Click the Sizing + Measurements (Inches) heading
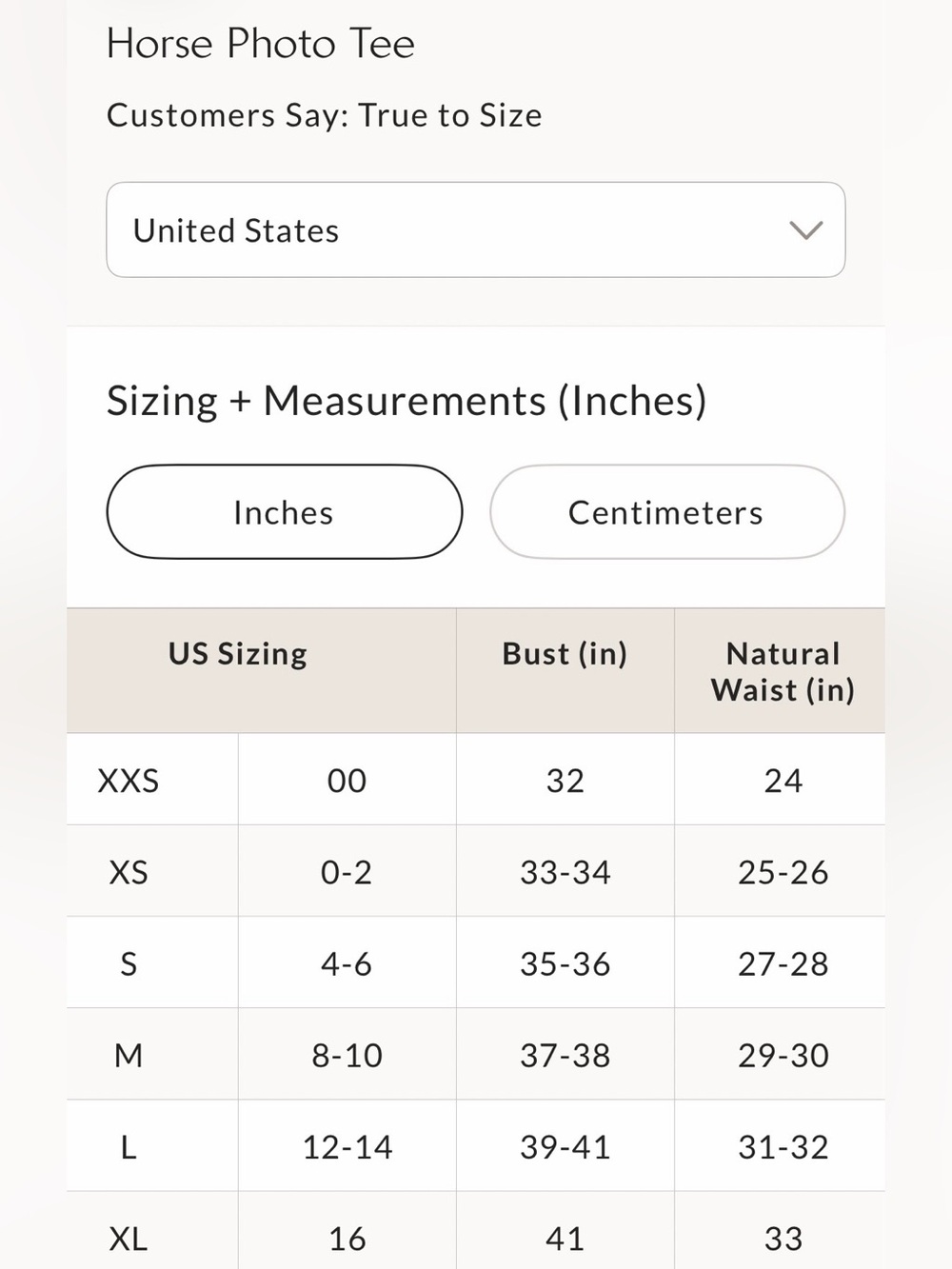 pyautogui.click(x=407, y=401)
